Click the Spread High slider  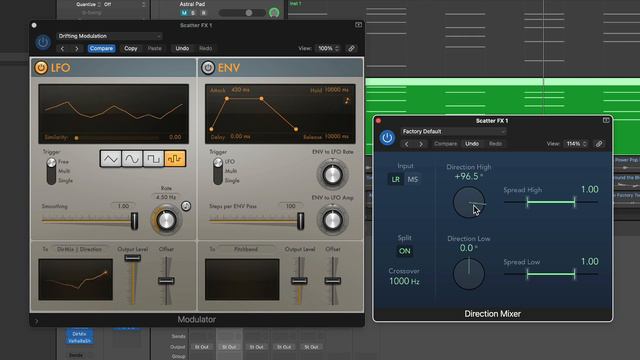coord(551,202)
